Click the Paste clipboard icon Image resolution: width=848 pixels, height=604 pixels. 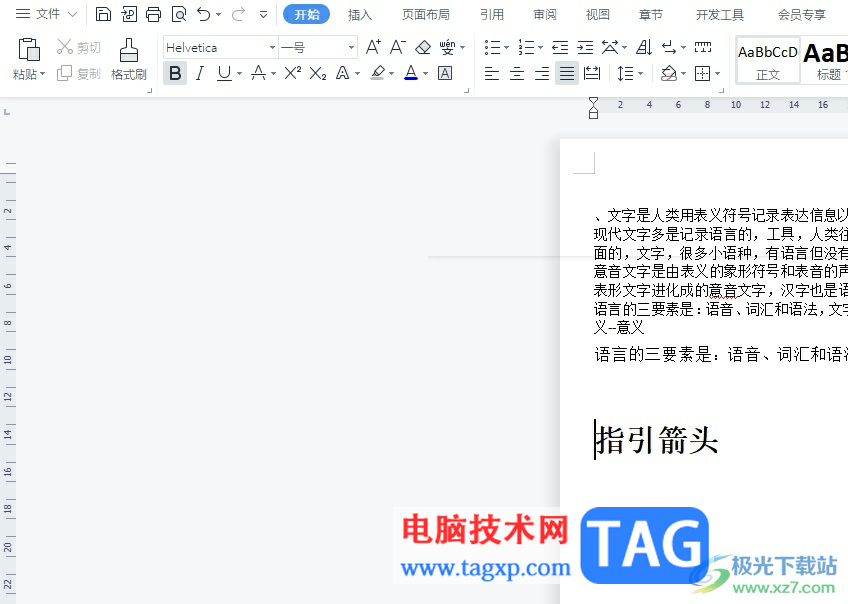point(29,49)
